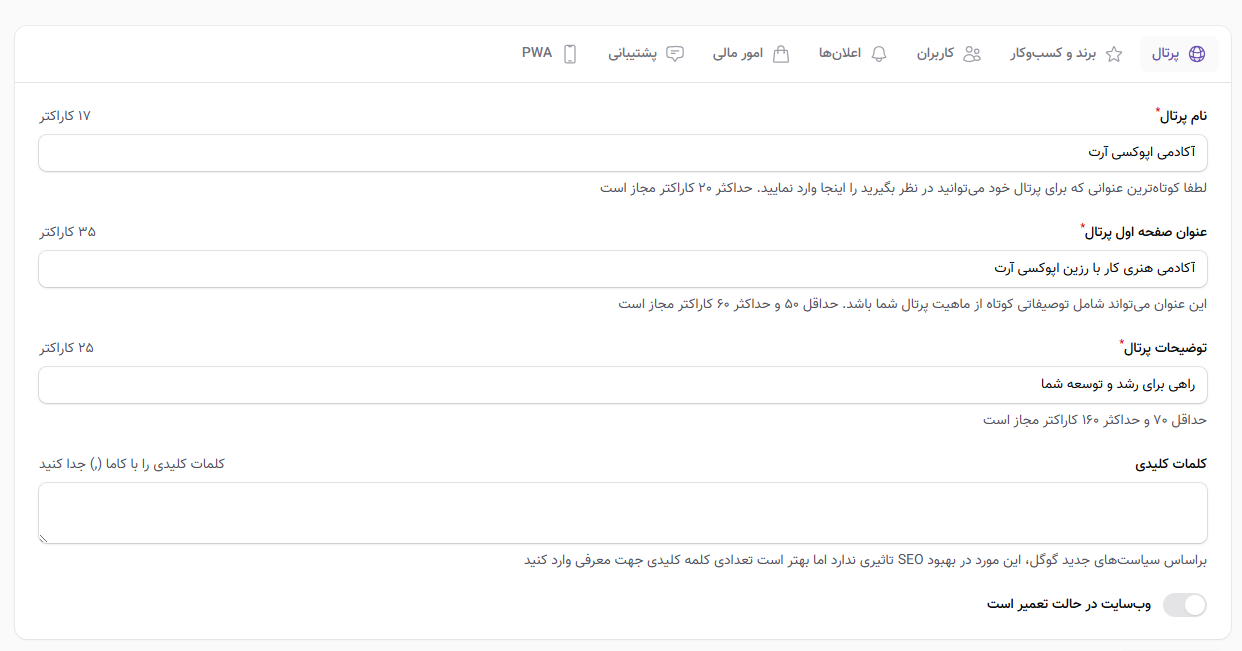Click the hint حداقل ۷۰ و حداکثر ۱۶۰ کاراکتر
The height and width of the screenshot is (651, 1242).
tap(1095, 420)
